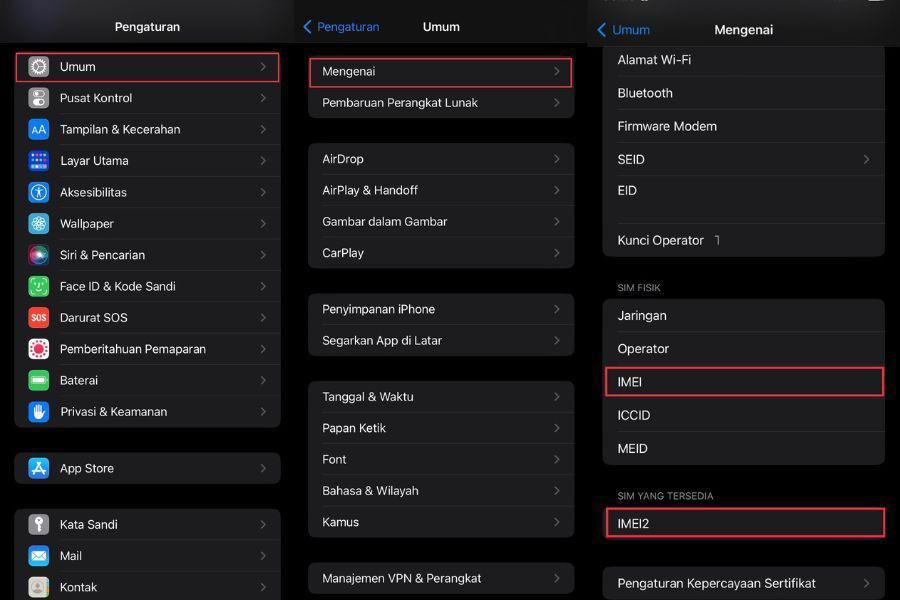Select the ICCID row
The image size is (900, 600).
click(x=743, y=415)
